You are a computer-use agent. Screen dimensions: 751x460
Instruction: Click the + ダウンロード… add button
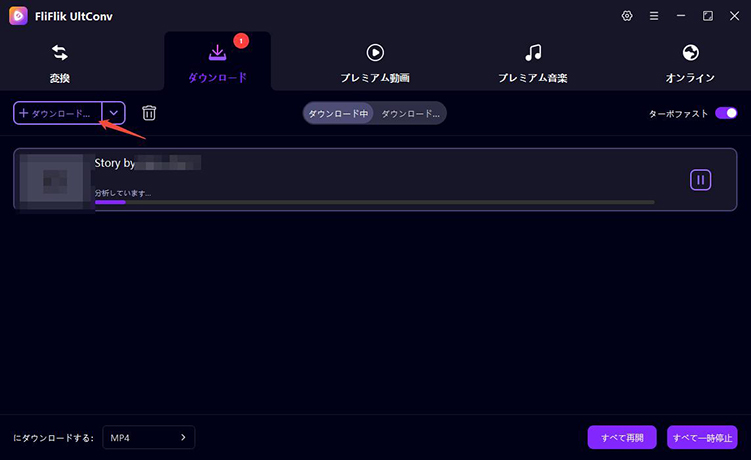pos(58,113)
